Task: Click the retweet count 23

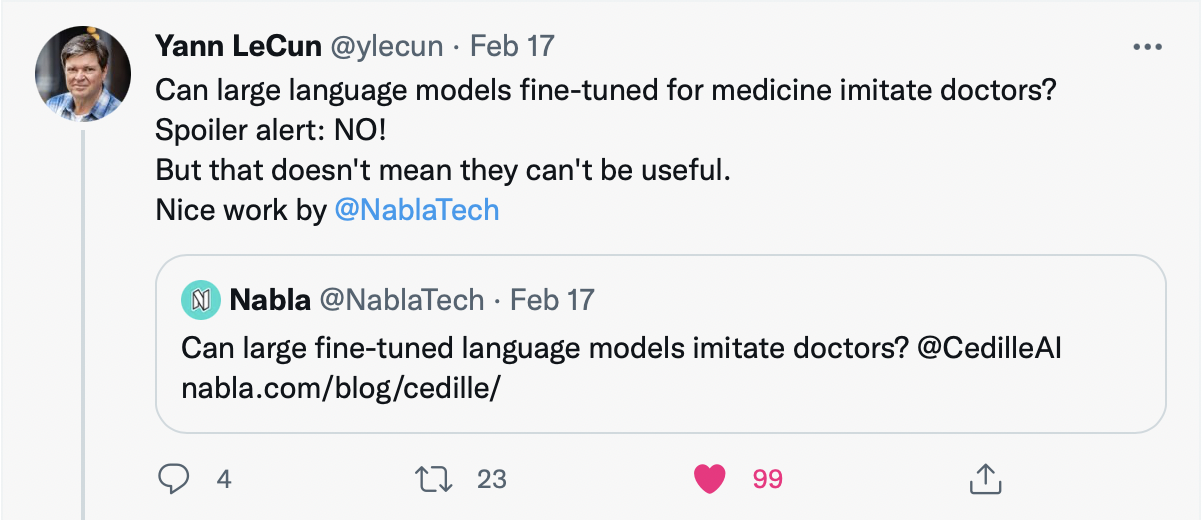Action: point(492,479)
